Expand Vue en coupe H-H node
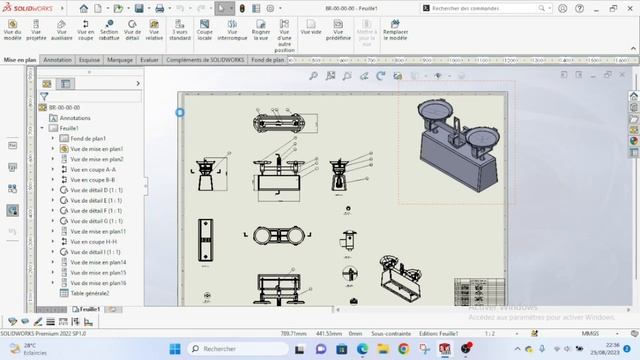640x360 pixels. pos(53,242)
